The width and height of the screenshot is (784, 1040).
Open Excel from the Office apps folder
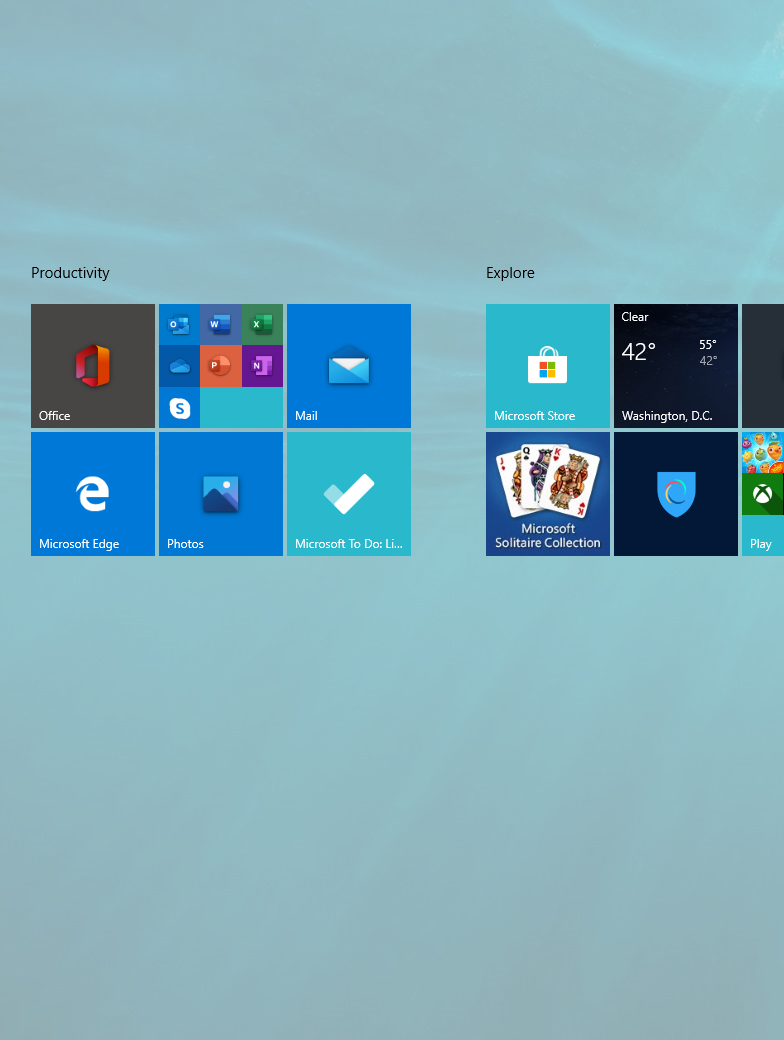263,324
